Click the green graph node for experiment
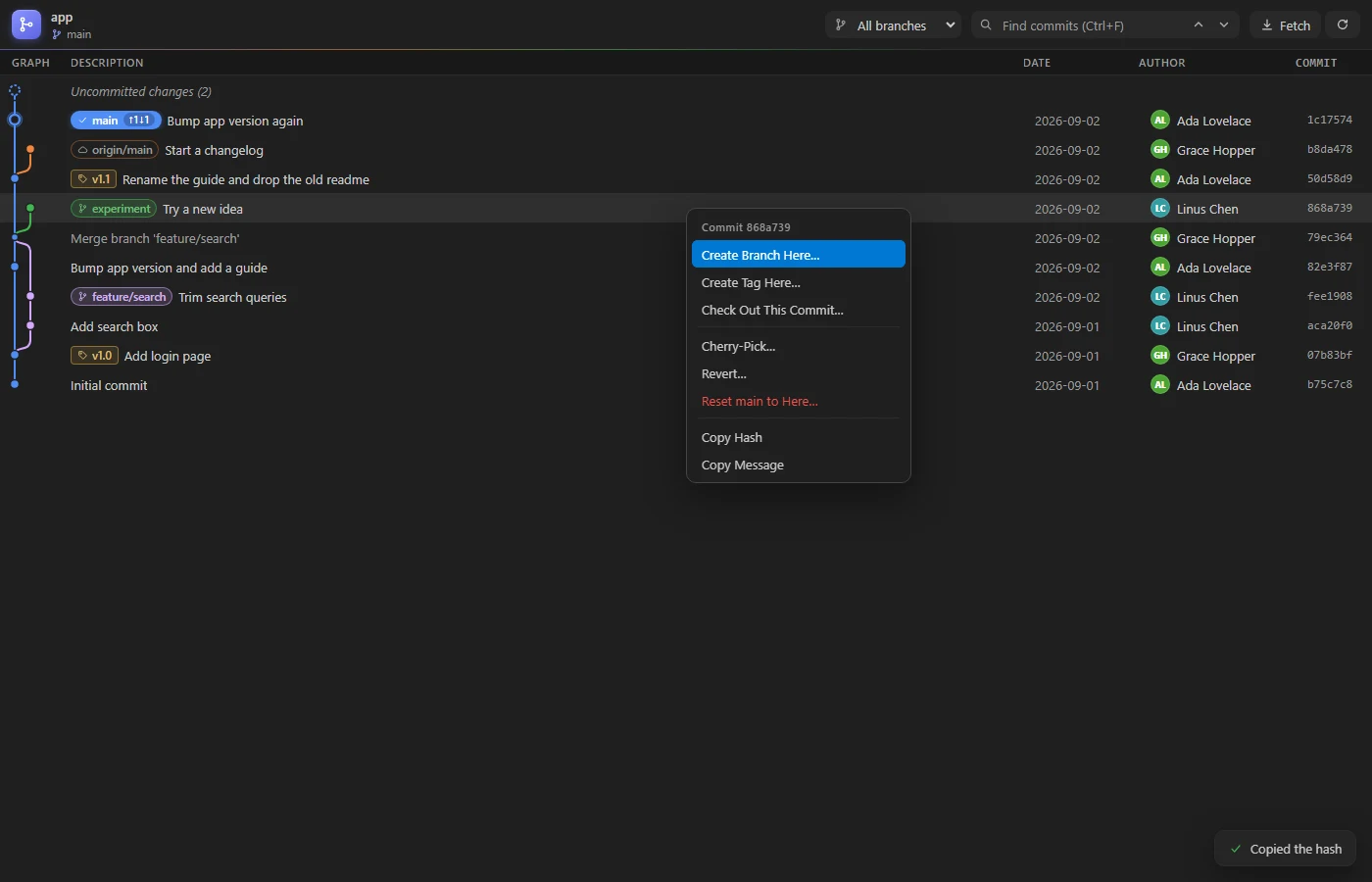Screen dimensions: 1372x882 (30, 209)
